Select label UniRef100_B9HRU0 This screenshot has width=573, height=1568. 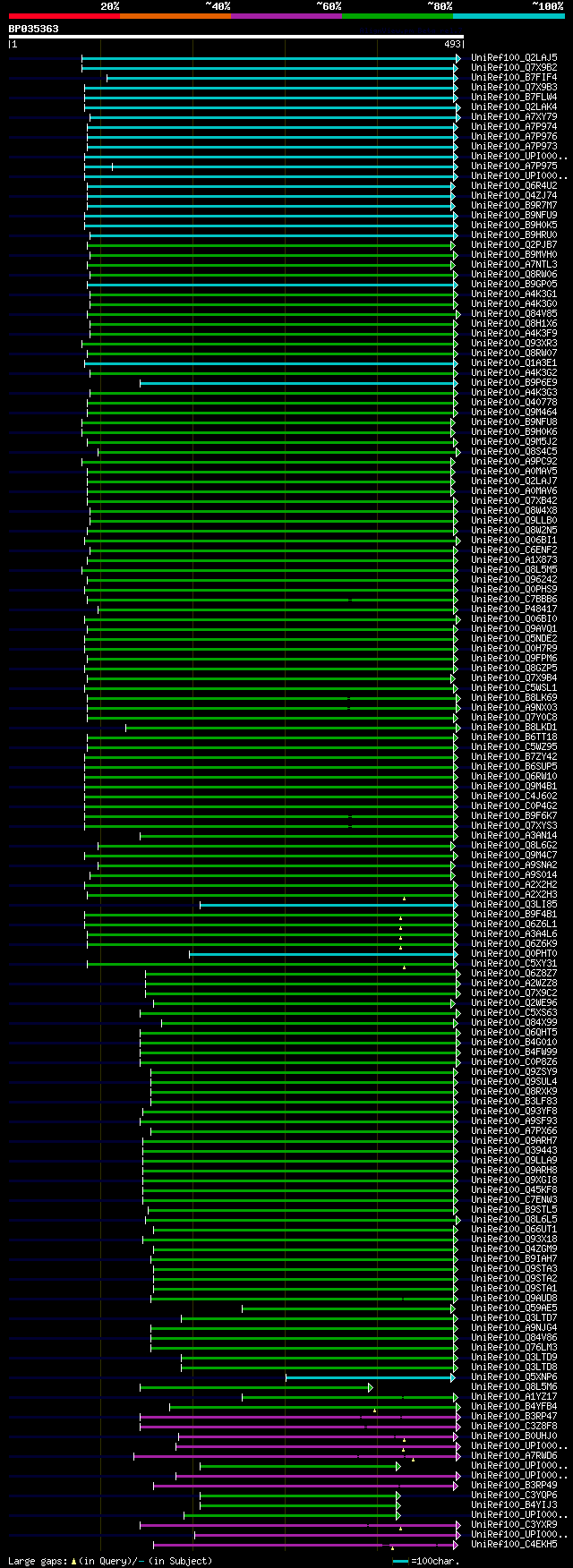[x=514, y=234]
